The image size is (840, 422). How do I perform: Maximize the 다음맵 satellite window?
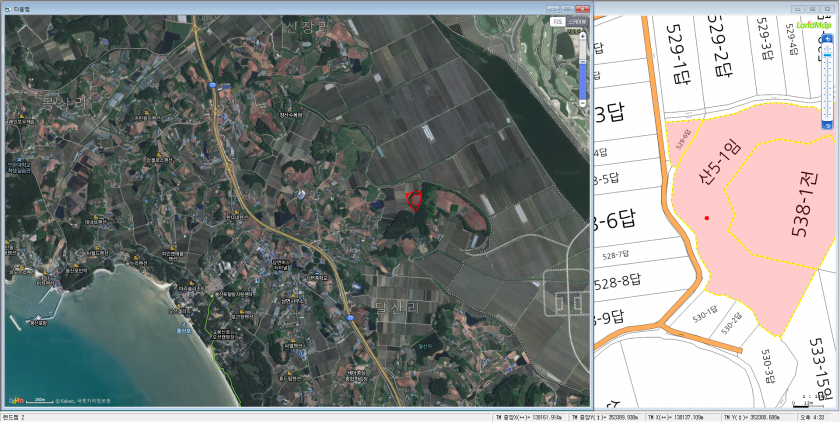click(567, 7)
